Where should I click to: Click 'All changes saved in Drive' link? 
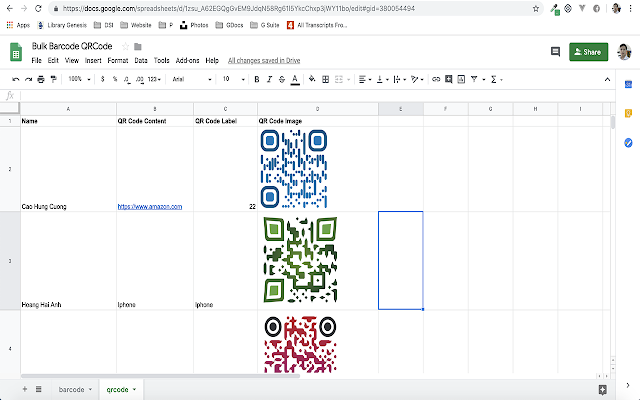[264, 60]
